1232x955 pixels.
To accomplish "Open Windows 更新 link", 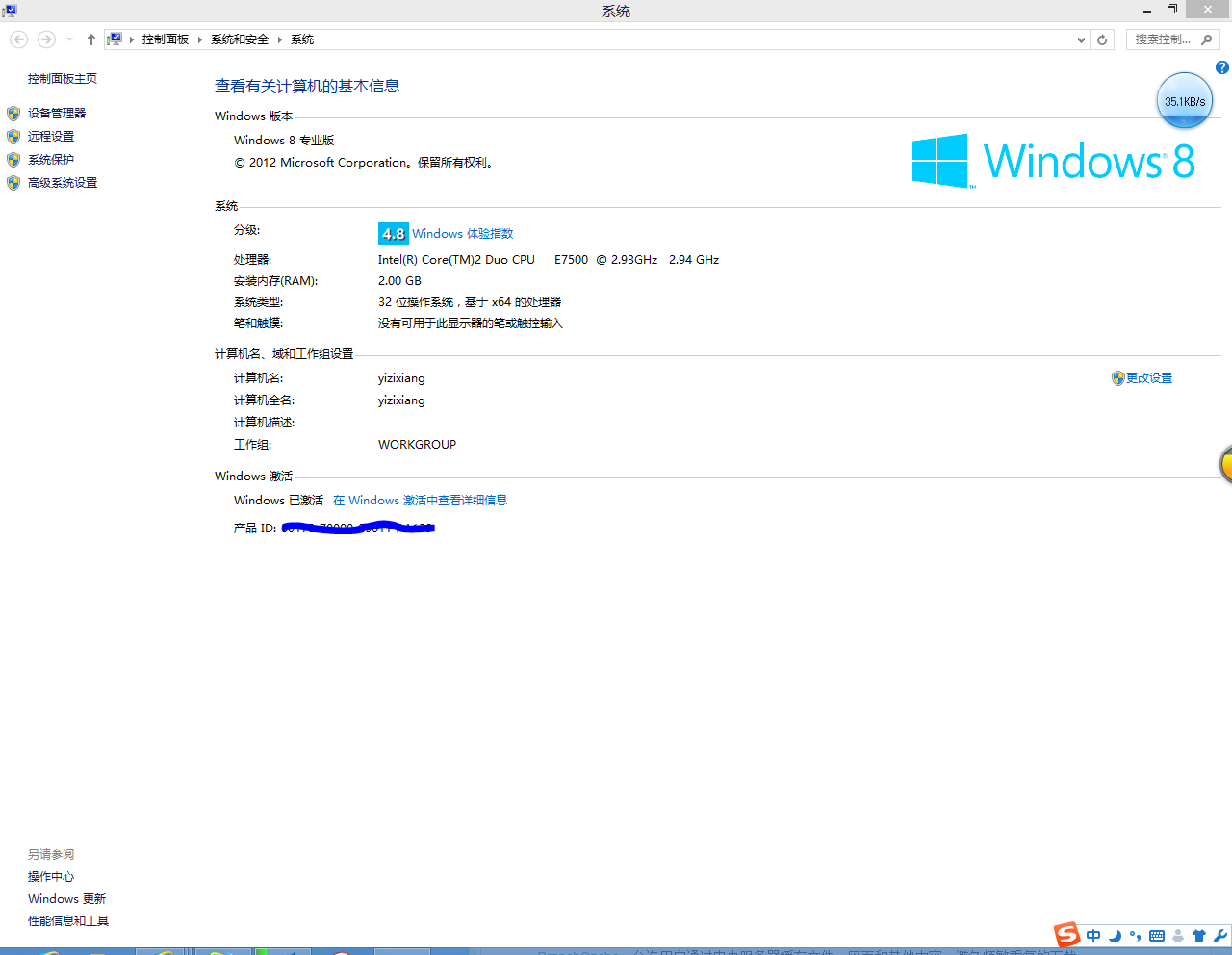I will (67, 899).
